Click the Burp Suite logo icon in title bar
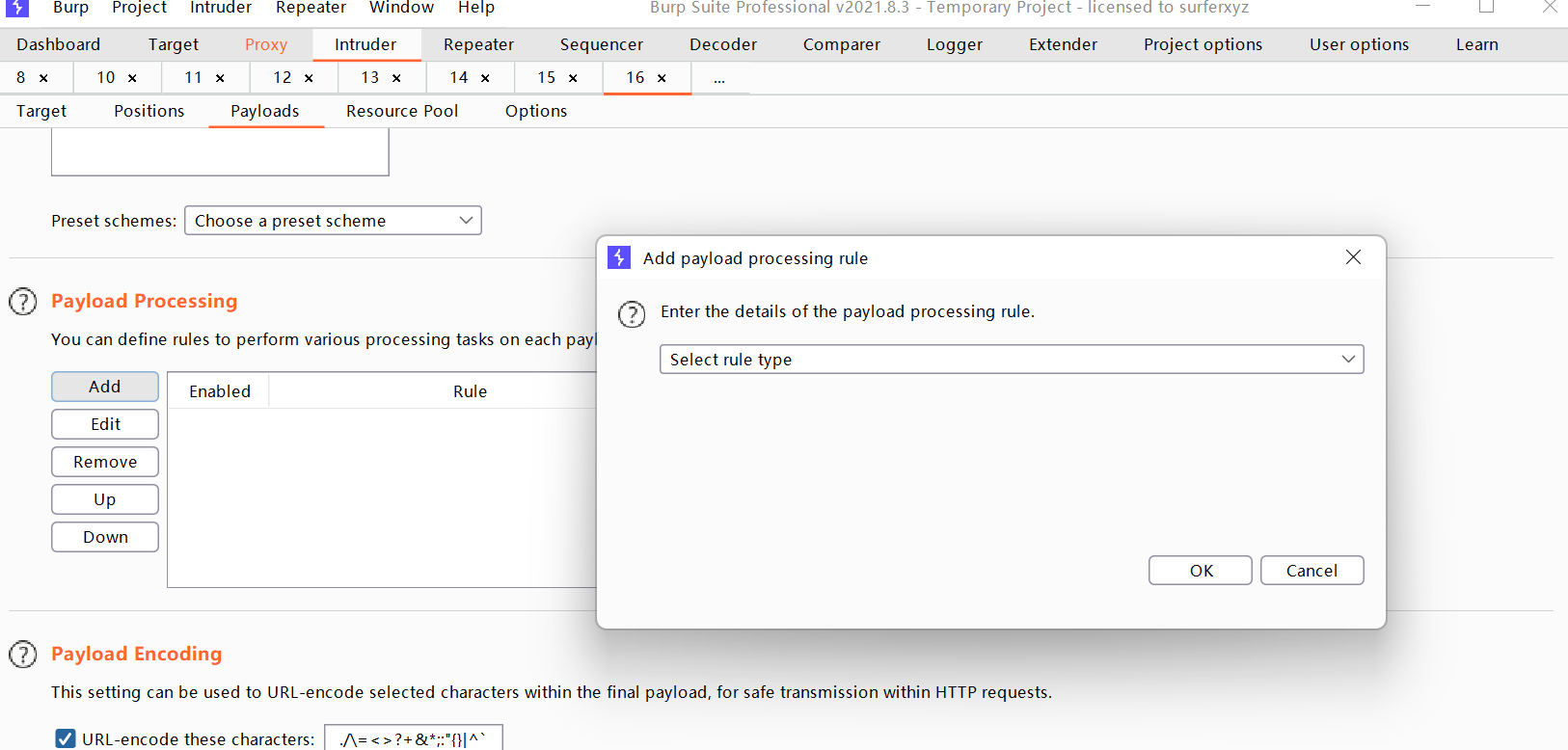 pyautogui.click(x=17, y=8)
